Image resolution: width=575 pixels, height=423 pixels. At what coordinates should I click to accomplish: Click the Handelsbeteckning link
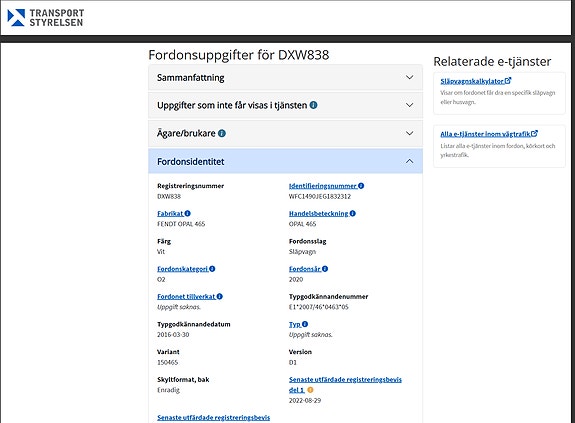(x=319, y=213)
